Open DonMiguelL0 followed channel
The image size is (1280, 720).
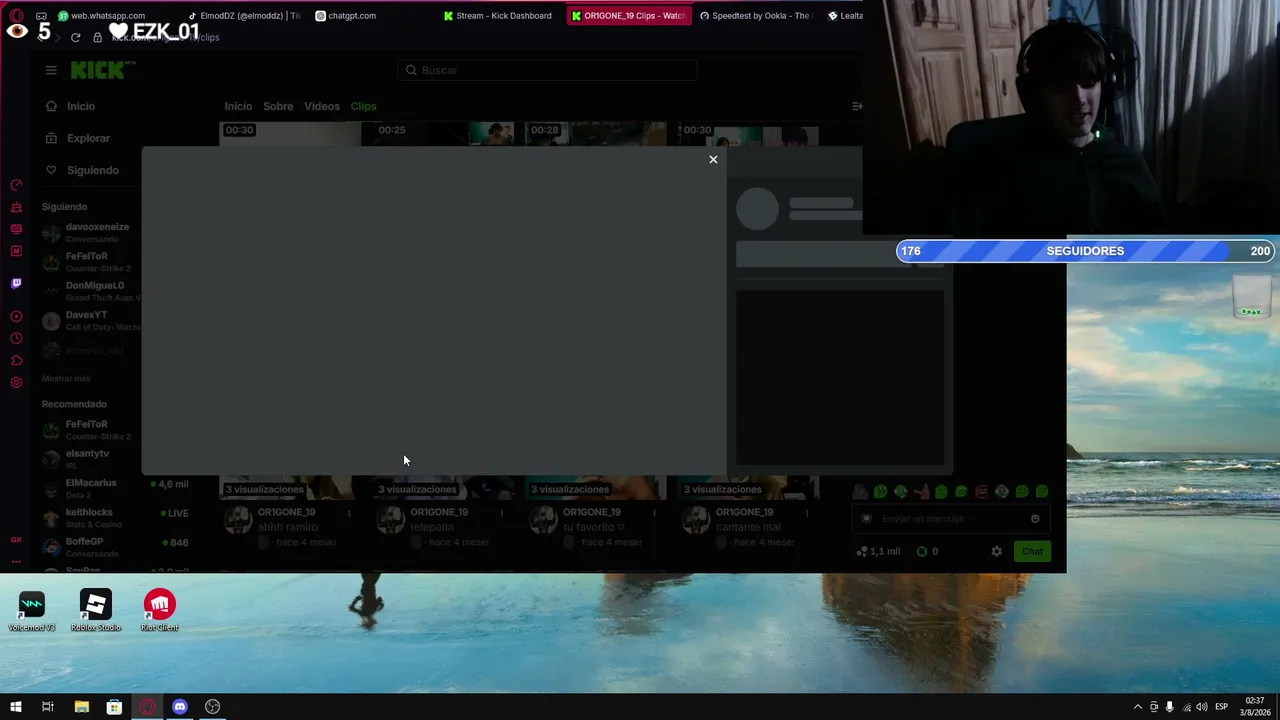pos(88,291)
